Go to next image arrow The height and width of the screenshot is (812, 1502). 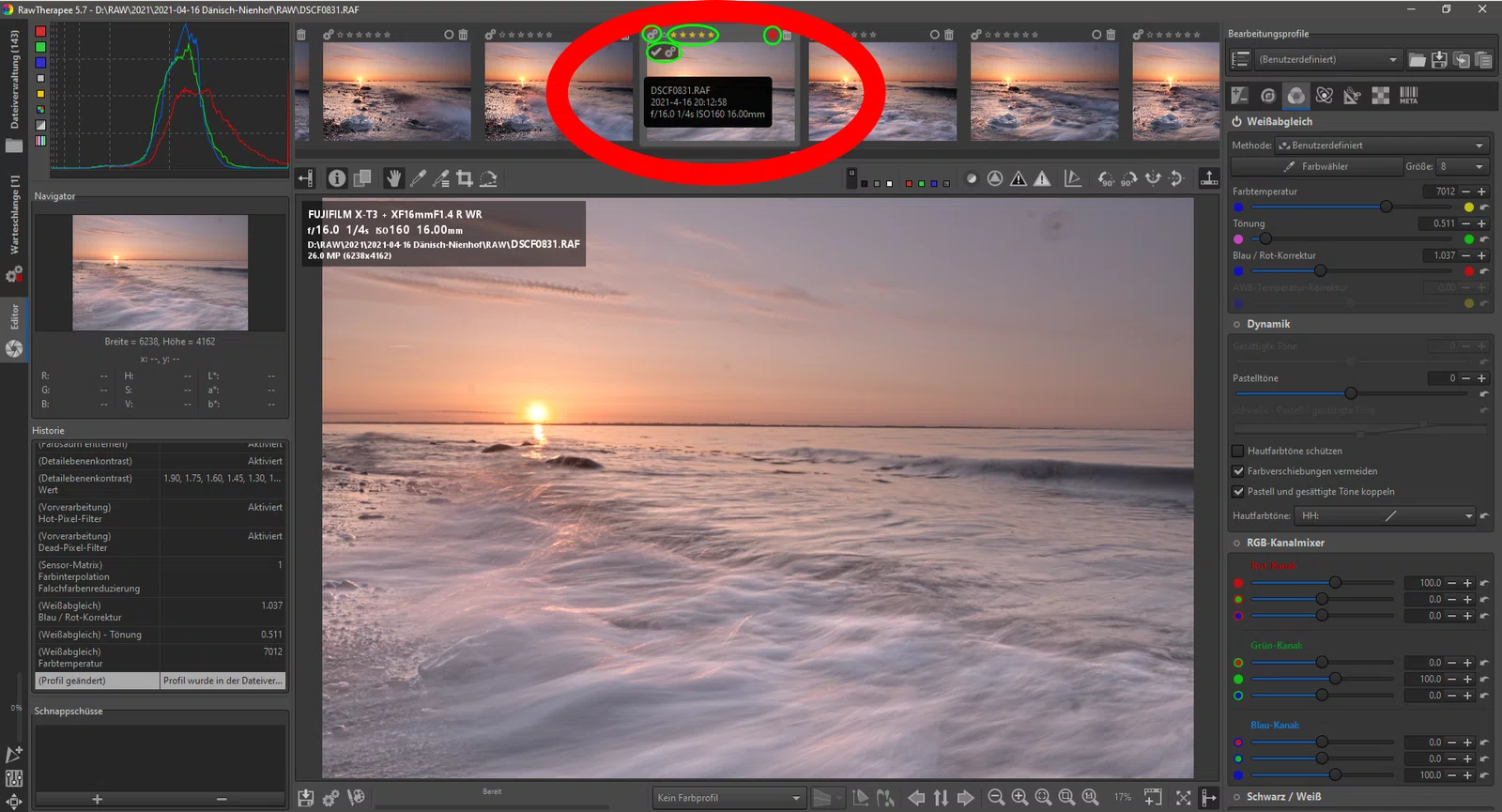pos(965,798)
